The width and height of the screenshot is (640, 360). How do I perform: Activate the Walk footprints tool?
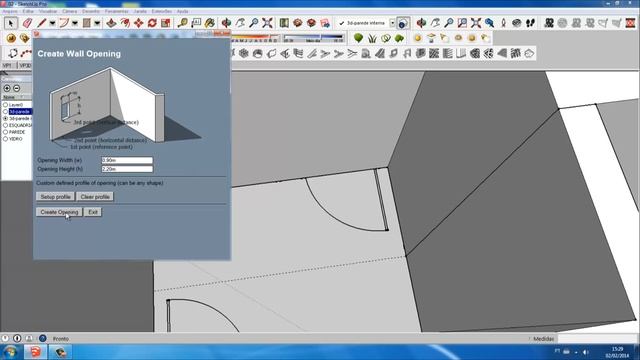click(x=530, y=23)
